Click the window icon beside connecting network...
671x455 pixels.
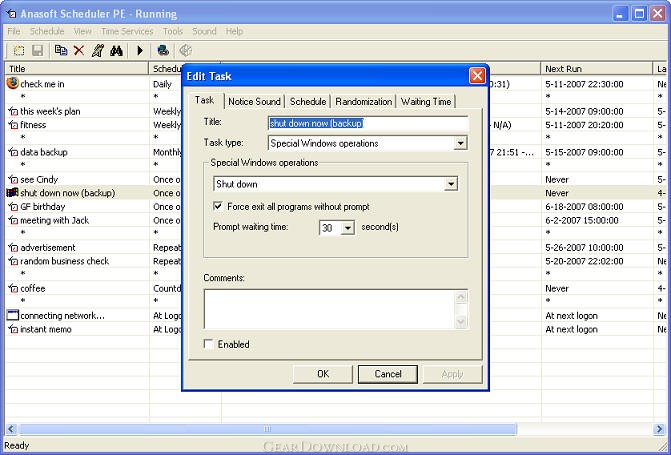click(x=13, y=315)
